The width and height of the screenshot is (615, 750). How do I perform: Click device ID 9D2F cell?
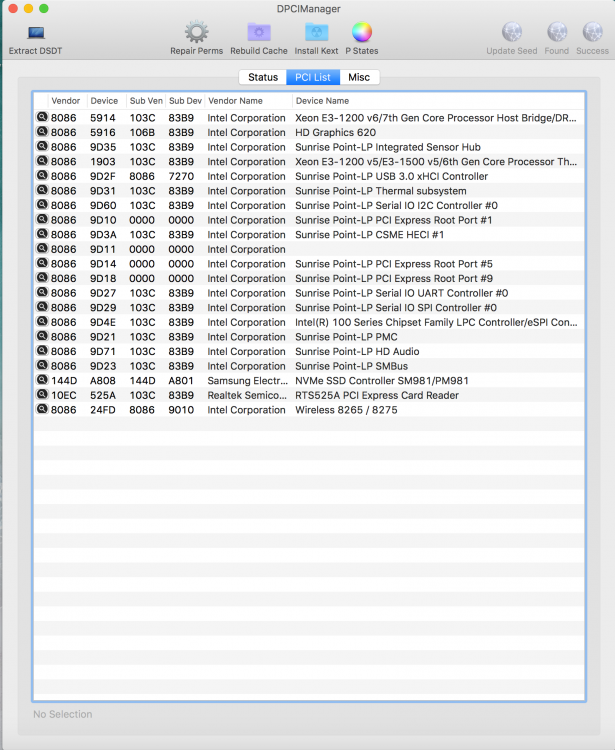tap(103, 176)
